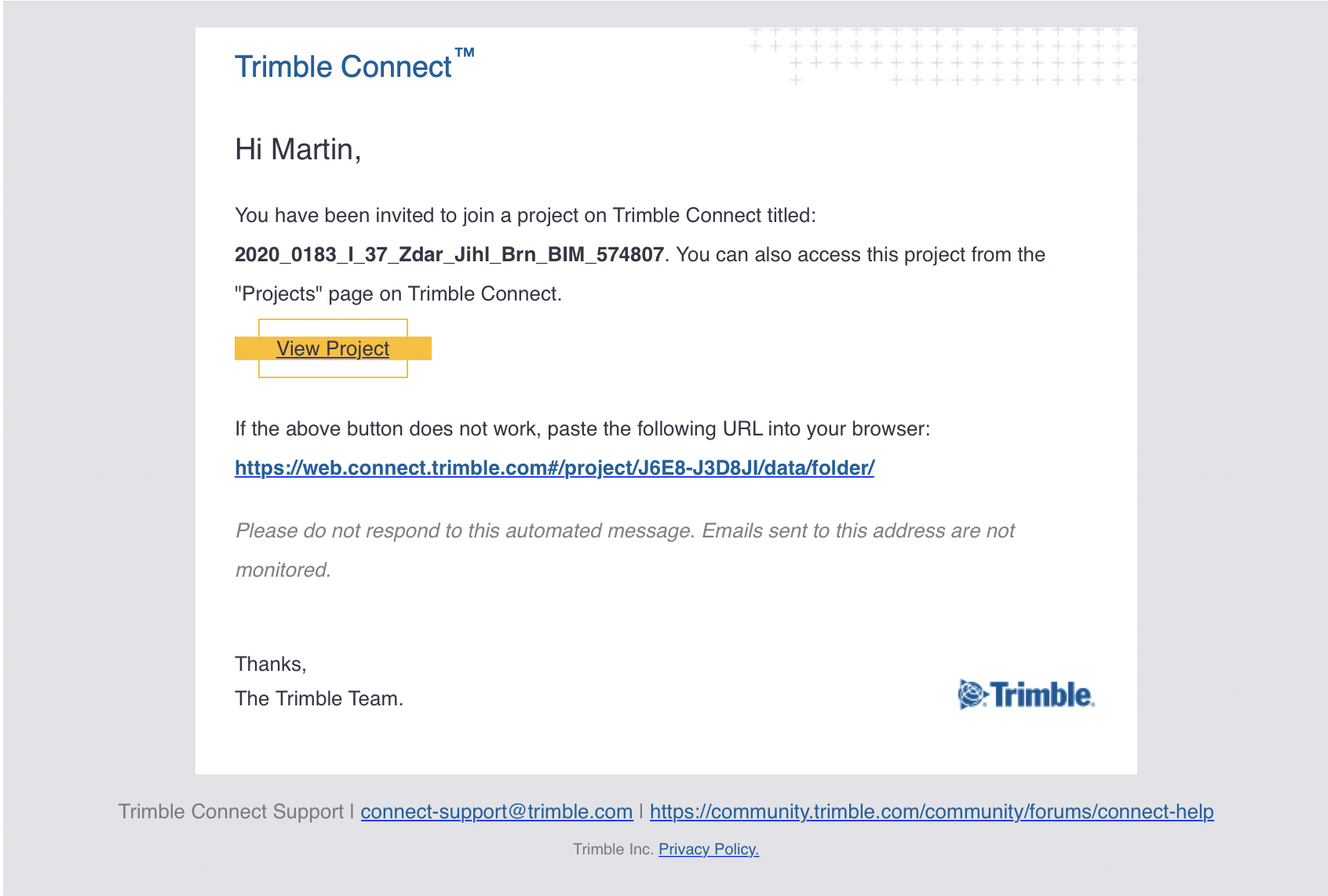The height and width of the screenshot is (896, 1328).
Task: Click the plus-sign pattern decoration
Action: pyautogui.click(x=942, y=56)
